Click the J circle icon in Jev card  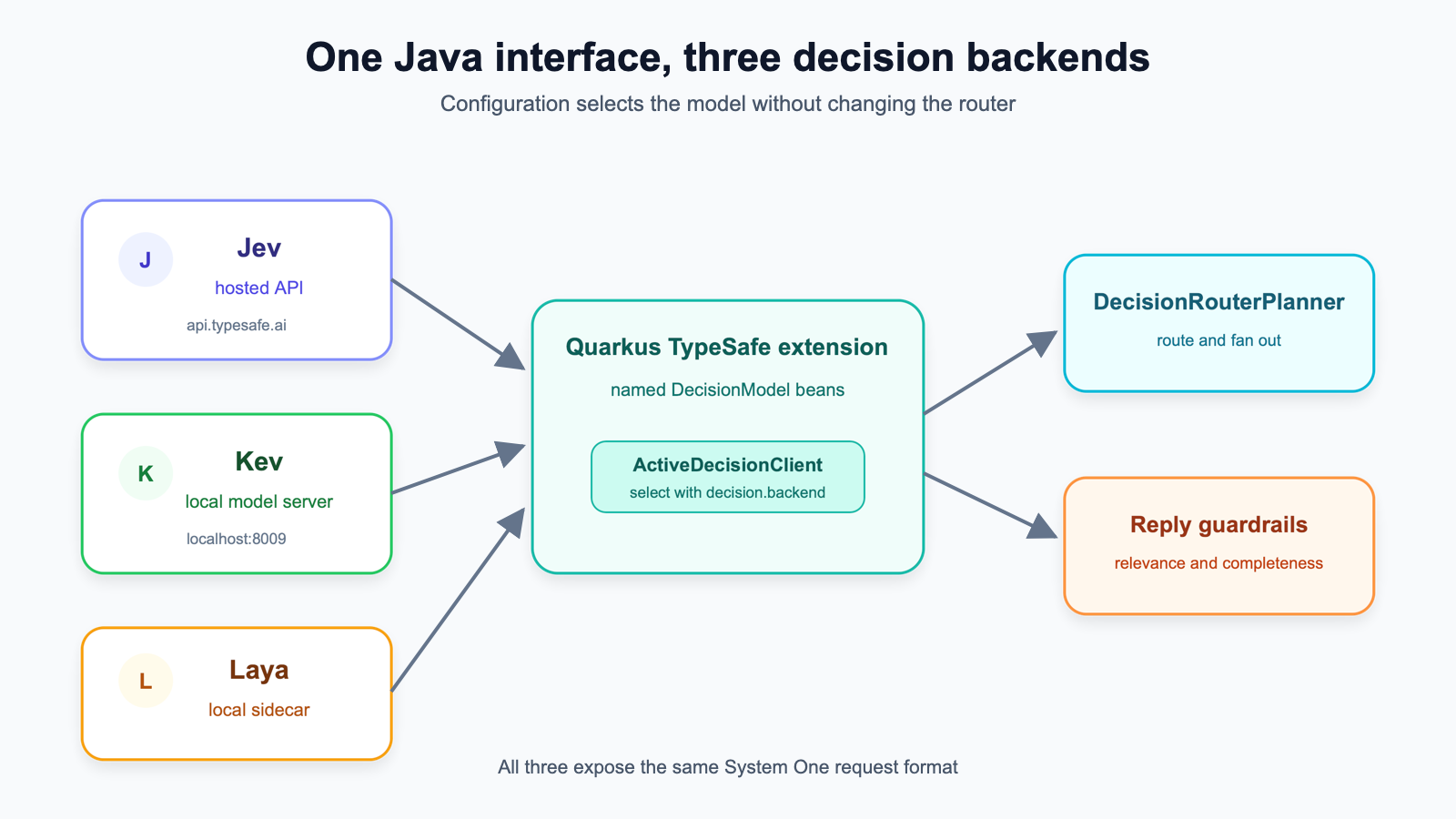pyautogui.click(x=146, y=259)
